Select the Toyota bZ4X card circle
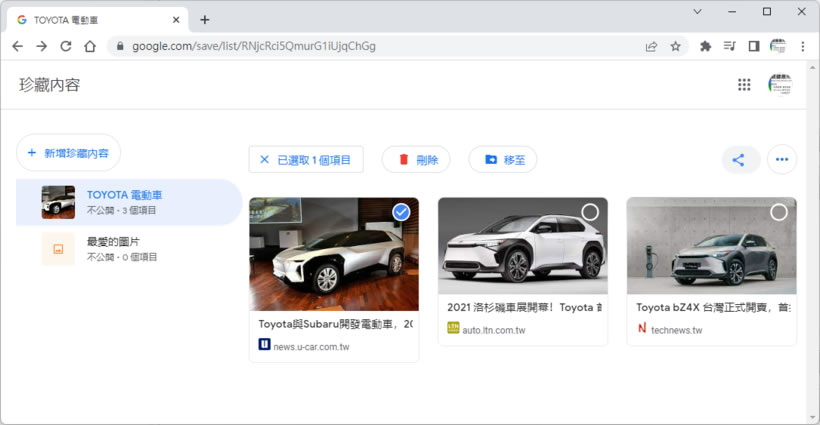The width and height of the screenshot is (820, 425). click(779, 212)
